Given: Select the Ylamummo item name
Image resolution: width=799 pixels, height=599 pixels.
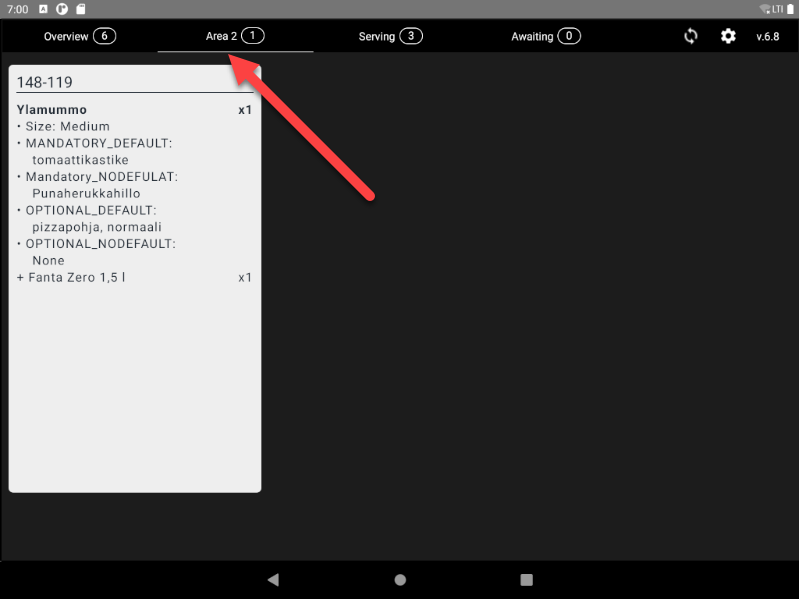Looking at the screenshot, I should tap(52, 109).
